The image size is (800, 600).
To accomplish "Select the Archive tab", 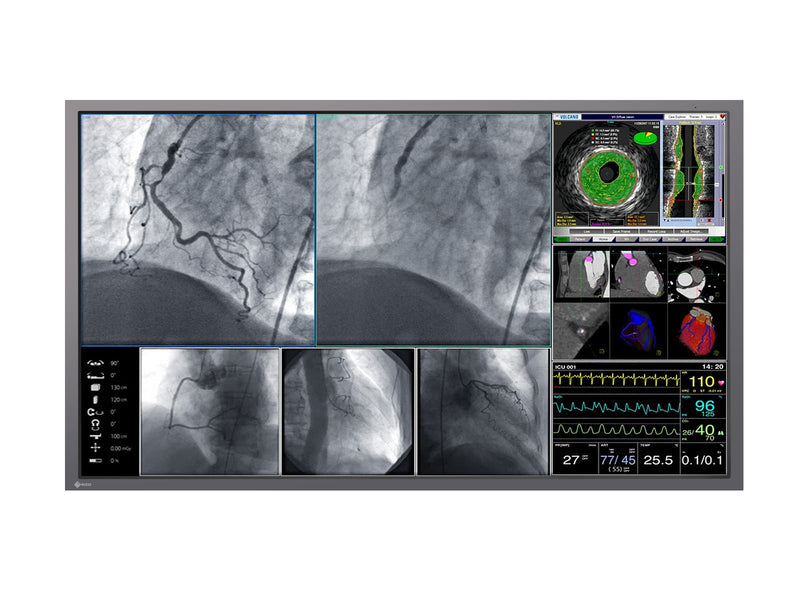I will pyautogui.click(x=672, y=239).
